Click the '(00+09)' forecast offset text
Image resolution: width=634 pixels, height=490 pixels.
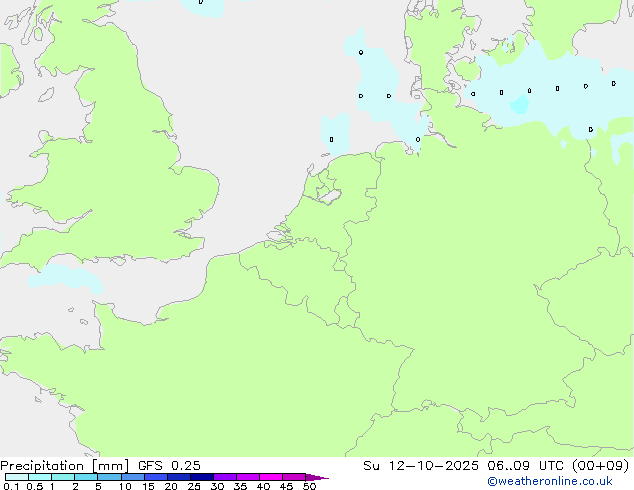click(601, 466)
